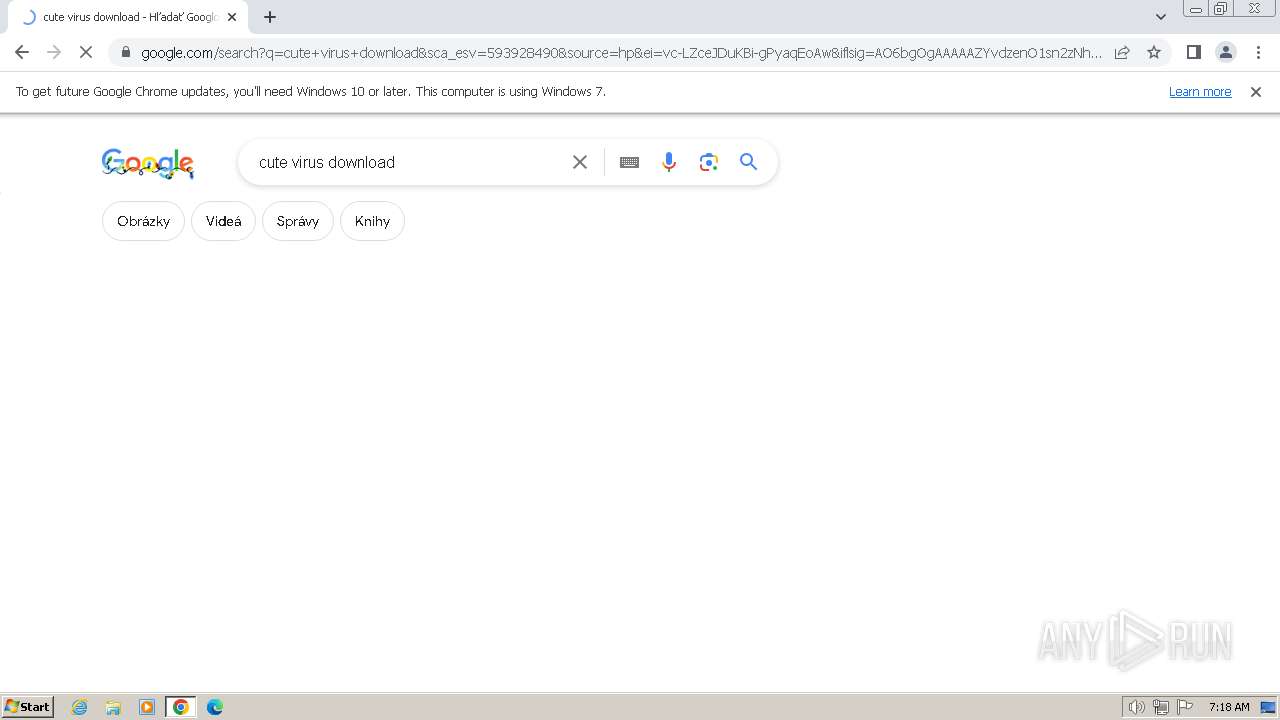Open volume control in system tray
The image size is (1280, 720).
(x=1137, y=707)
